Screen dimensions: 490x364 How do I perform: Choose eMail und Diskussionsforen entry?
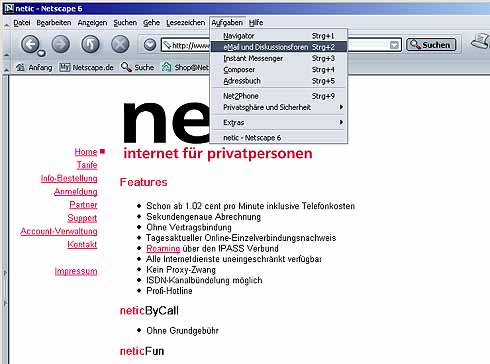click(x=279, y=47)
